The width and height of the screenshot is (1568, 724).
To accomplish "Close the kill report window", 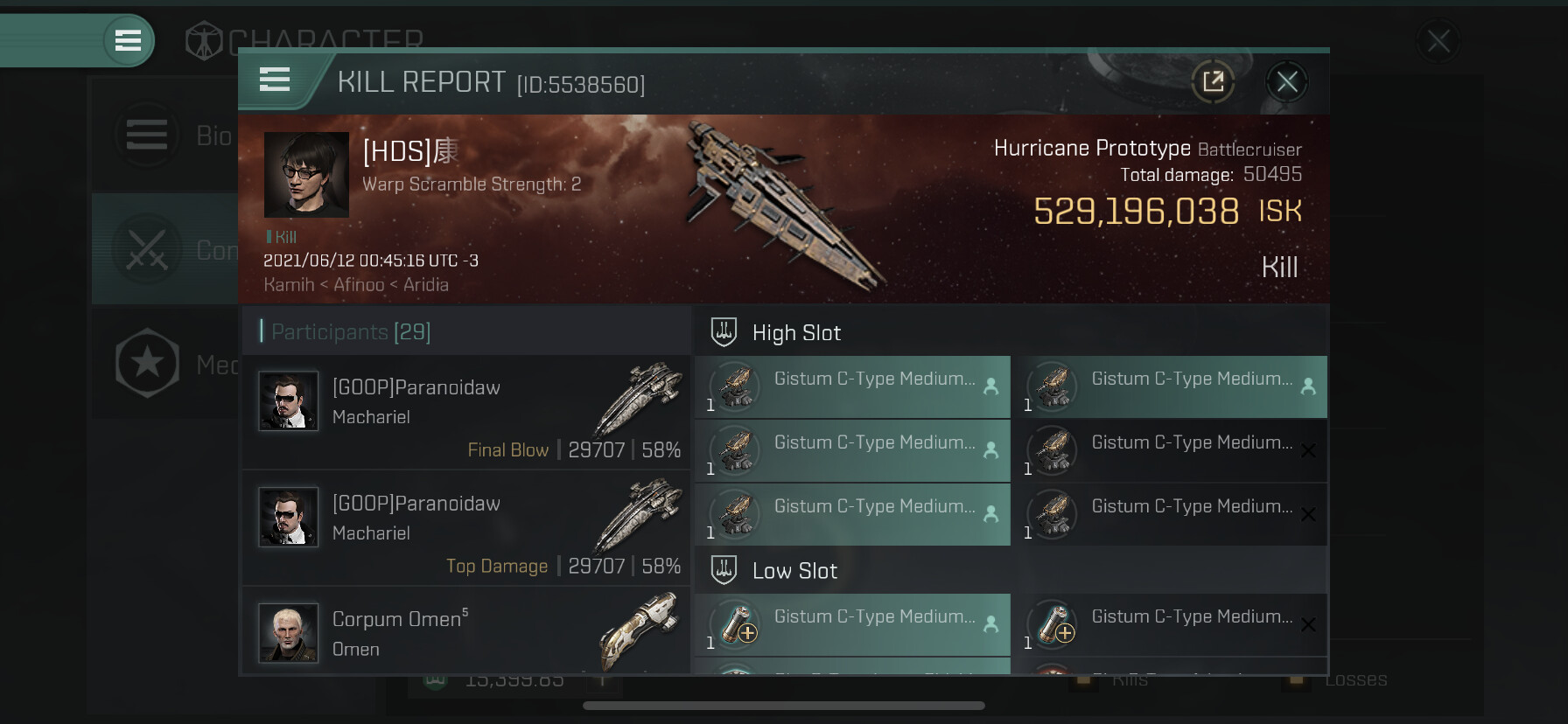I will [1286, 82].
